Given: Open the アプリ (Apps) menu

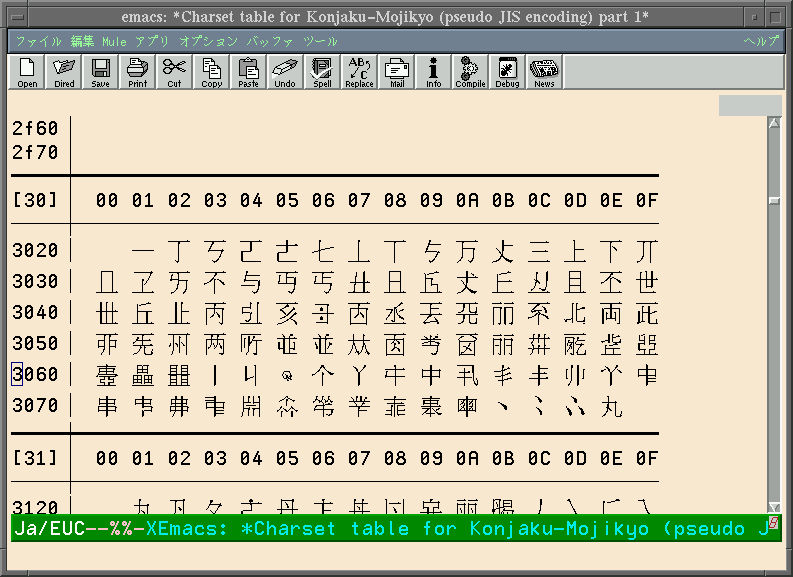Looking at the screenshot, I should tap(152, 41).
